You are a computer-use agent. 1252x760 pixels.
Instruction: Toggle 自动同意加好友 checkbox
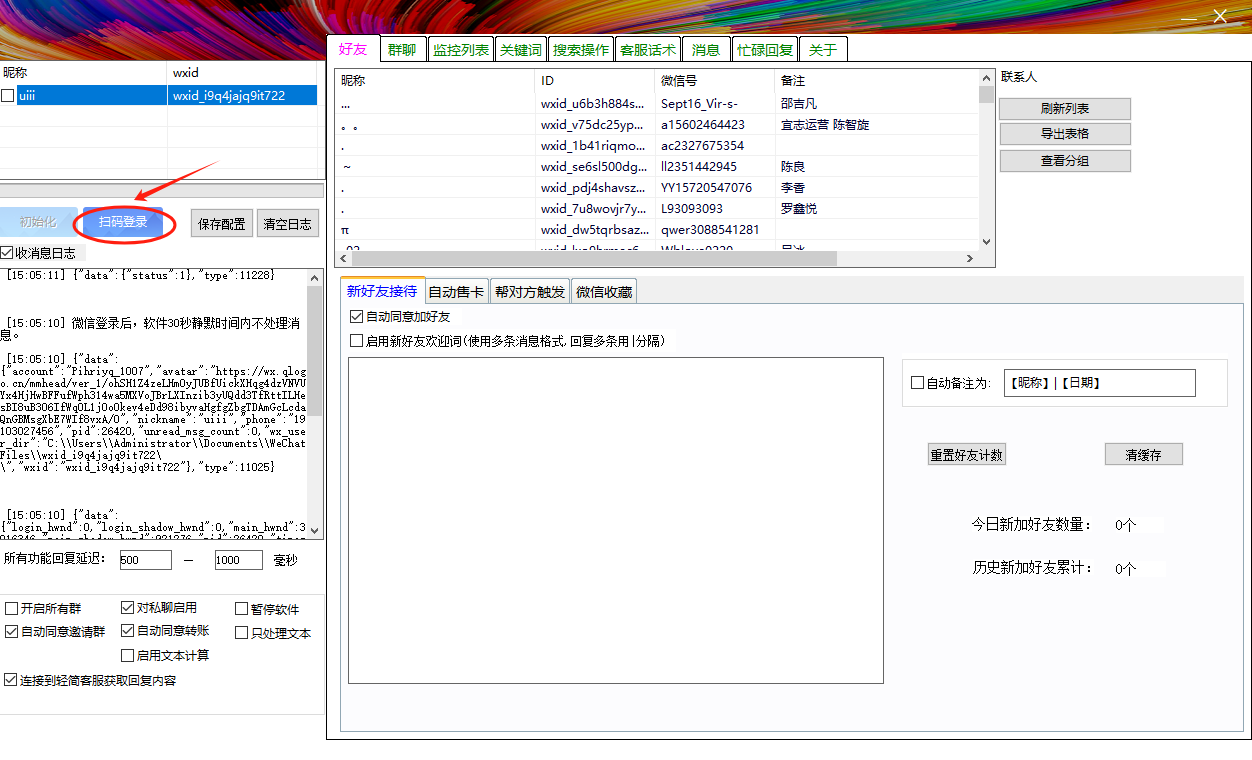coord(357,316)
